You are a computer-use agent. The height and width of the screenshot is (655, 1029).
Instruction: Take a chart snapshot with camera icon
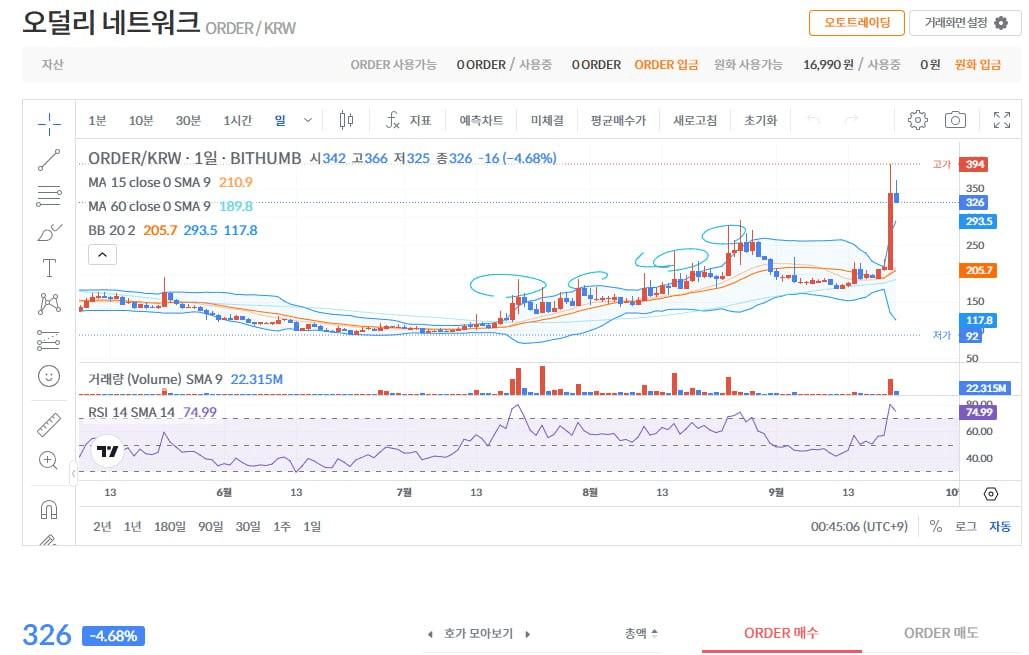955,120
